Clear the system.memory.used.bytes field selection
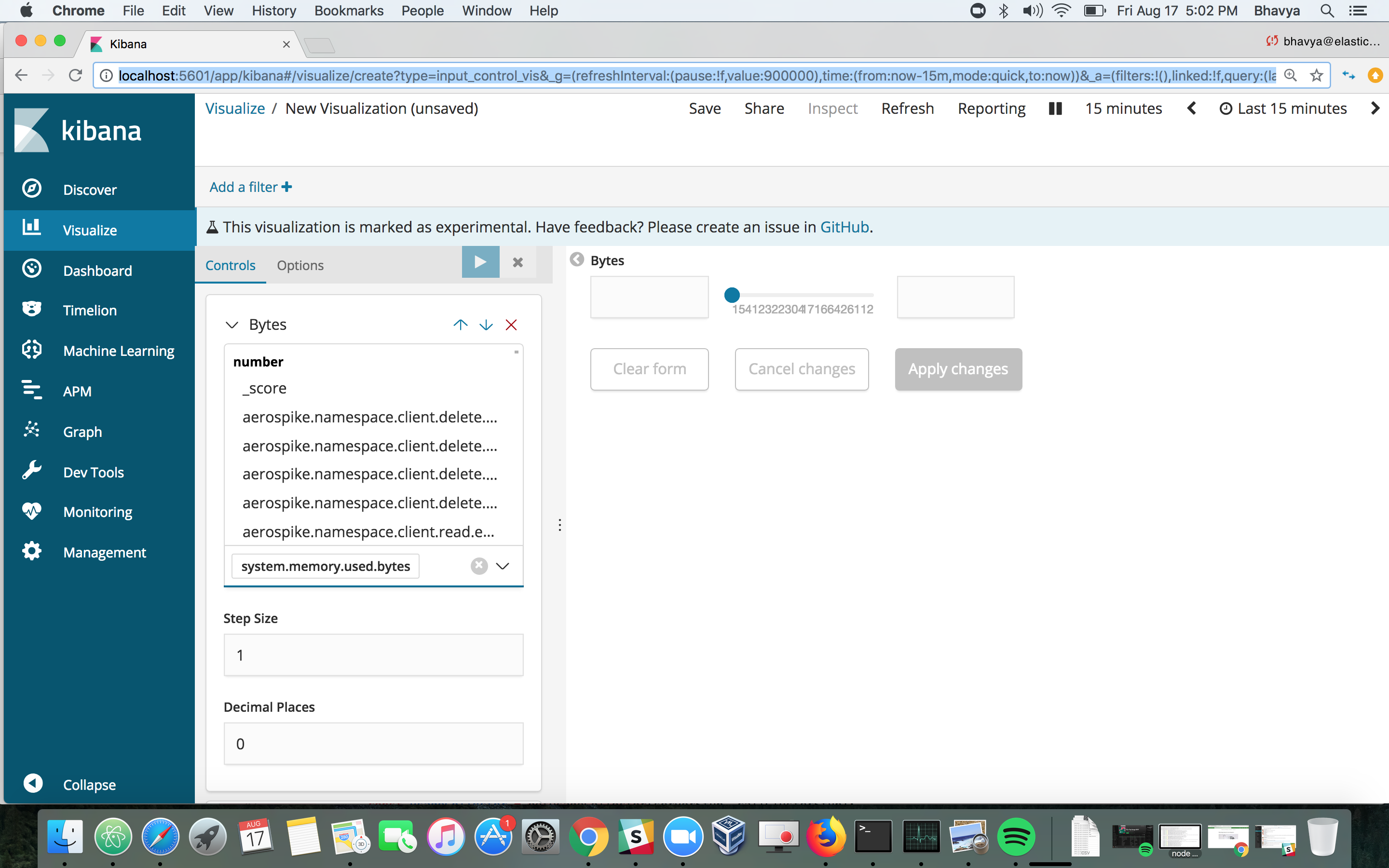This screenshot has width=1389, height=868. click(x=479, y=566)
